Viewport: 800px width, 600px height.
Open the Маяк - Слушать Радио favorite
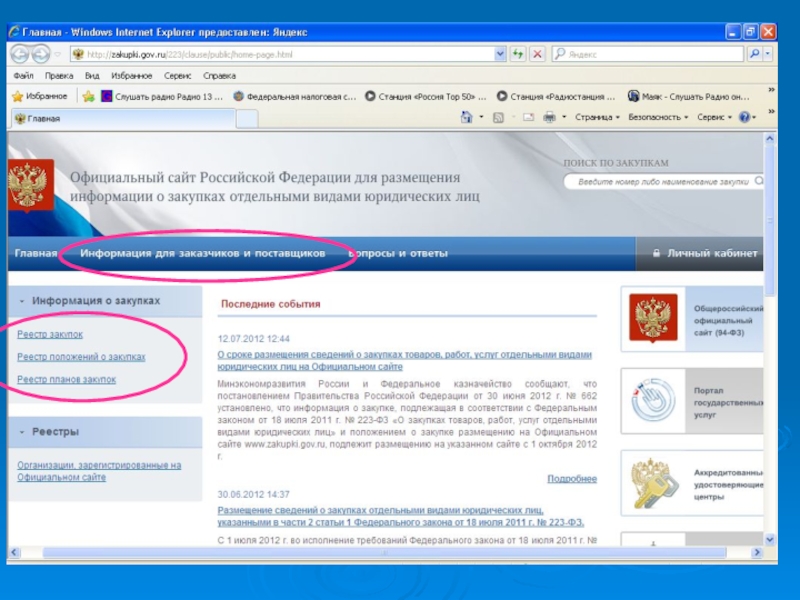pos(689,96)
